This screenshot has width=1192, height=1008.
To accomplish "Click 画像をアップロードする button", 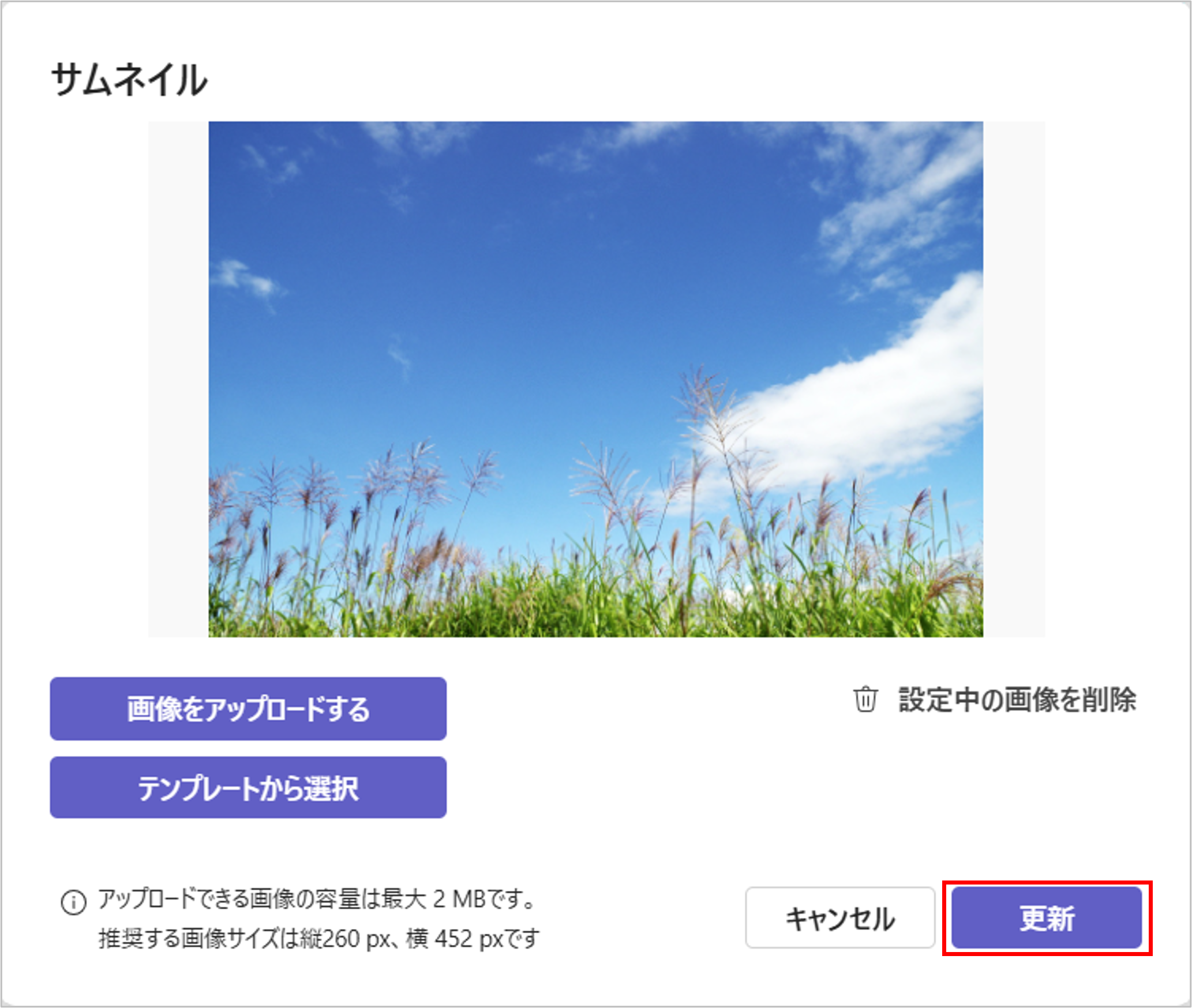I will pyautogui.click(x=248, y=709).
